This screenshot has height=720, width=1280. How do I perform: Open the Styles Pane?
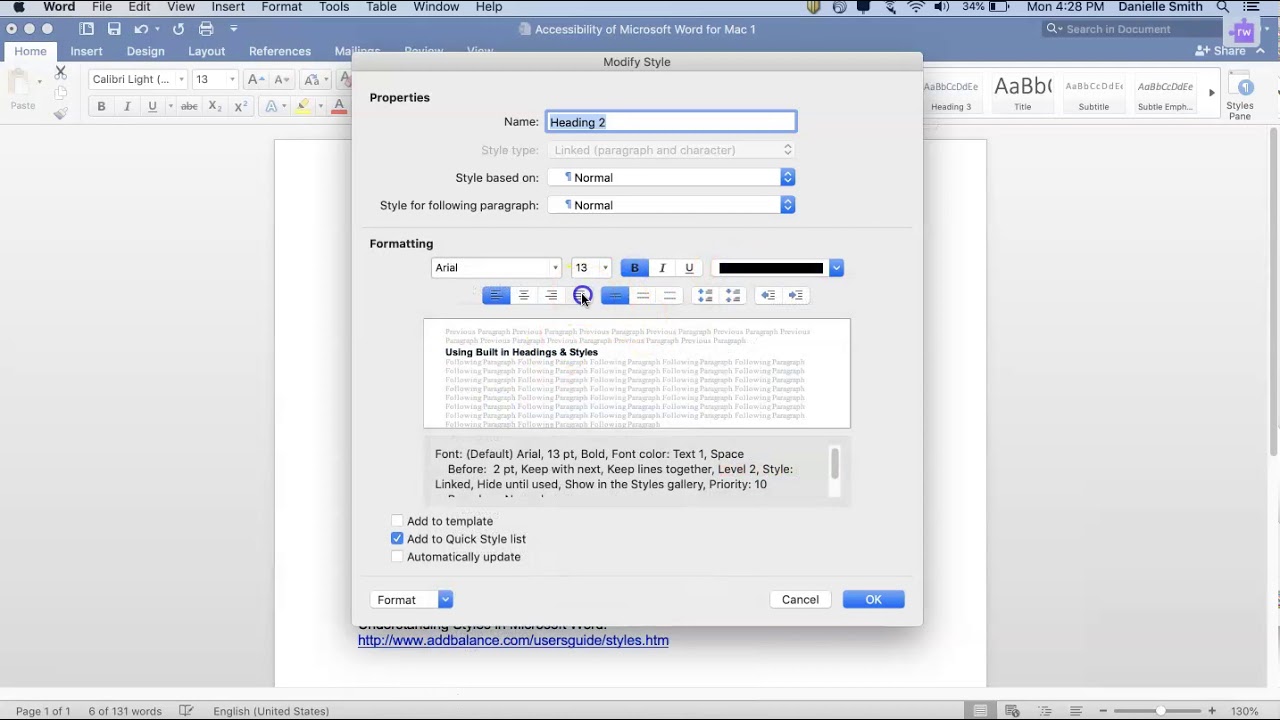(x=1240, y=96)
